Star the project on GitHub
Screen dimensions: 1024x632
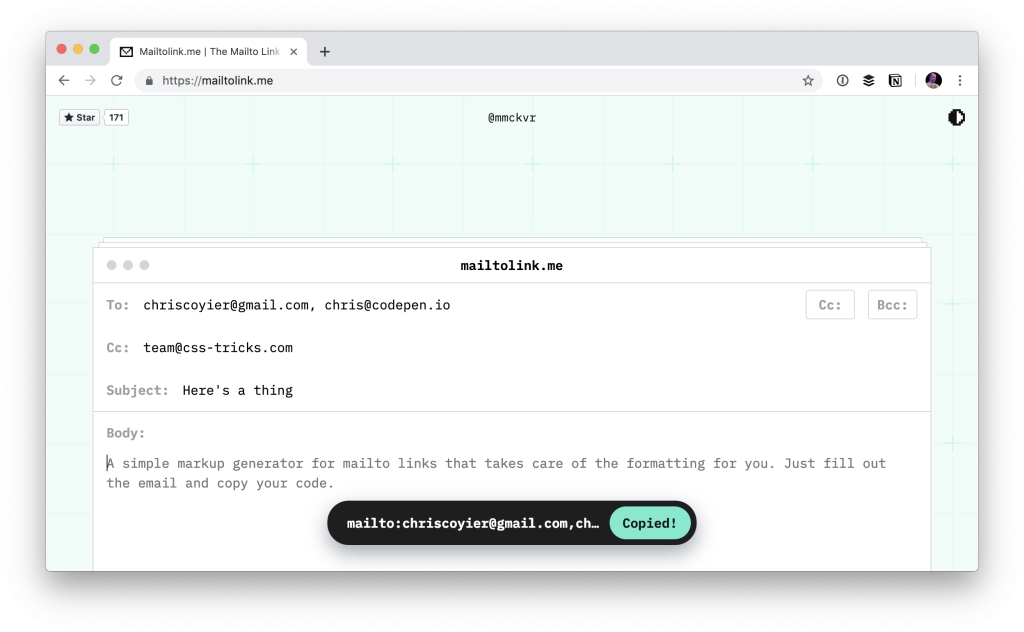(x=80, y=118)
